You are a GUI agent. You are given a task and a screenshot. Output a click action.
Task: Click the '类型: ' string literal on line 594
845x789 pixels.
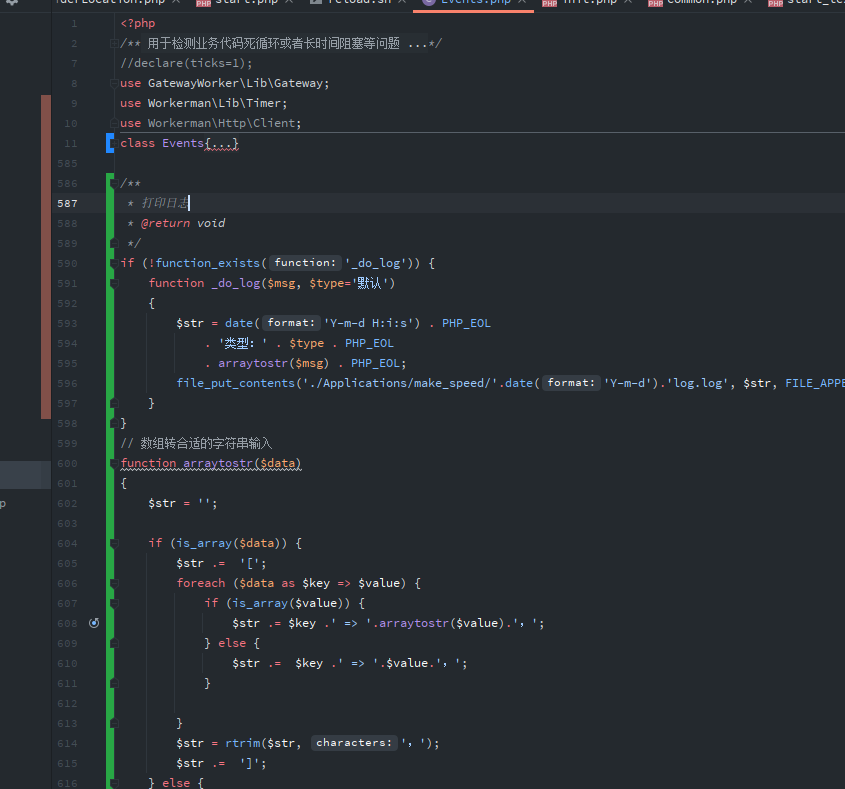point(243,343)
